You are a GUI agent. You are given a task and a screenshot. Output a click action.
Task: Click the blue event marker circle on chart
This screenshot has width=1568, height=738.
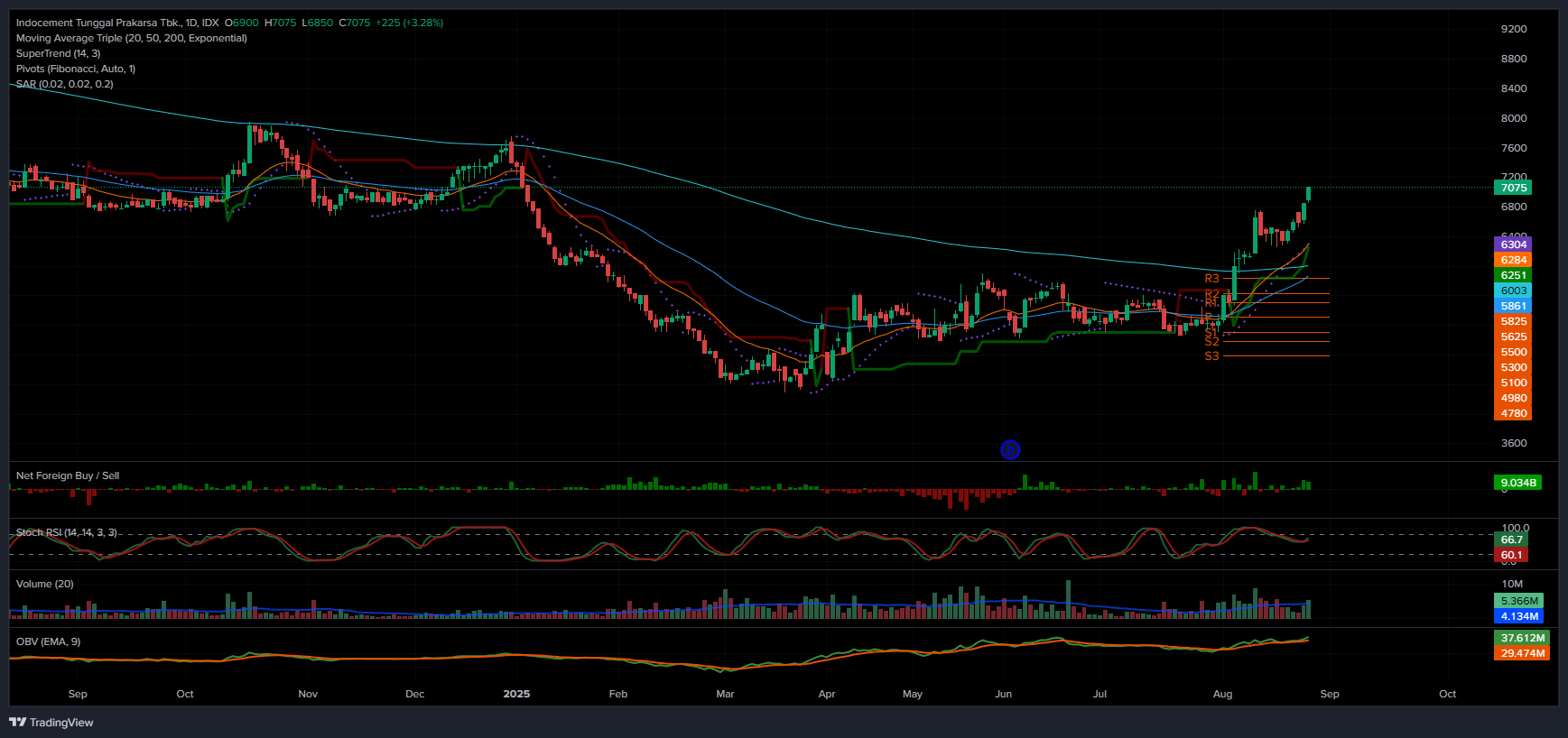pyautogui.click(x=1010, y=449)
